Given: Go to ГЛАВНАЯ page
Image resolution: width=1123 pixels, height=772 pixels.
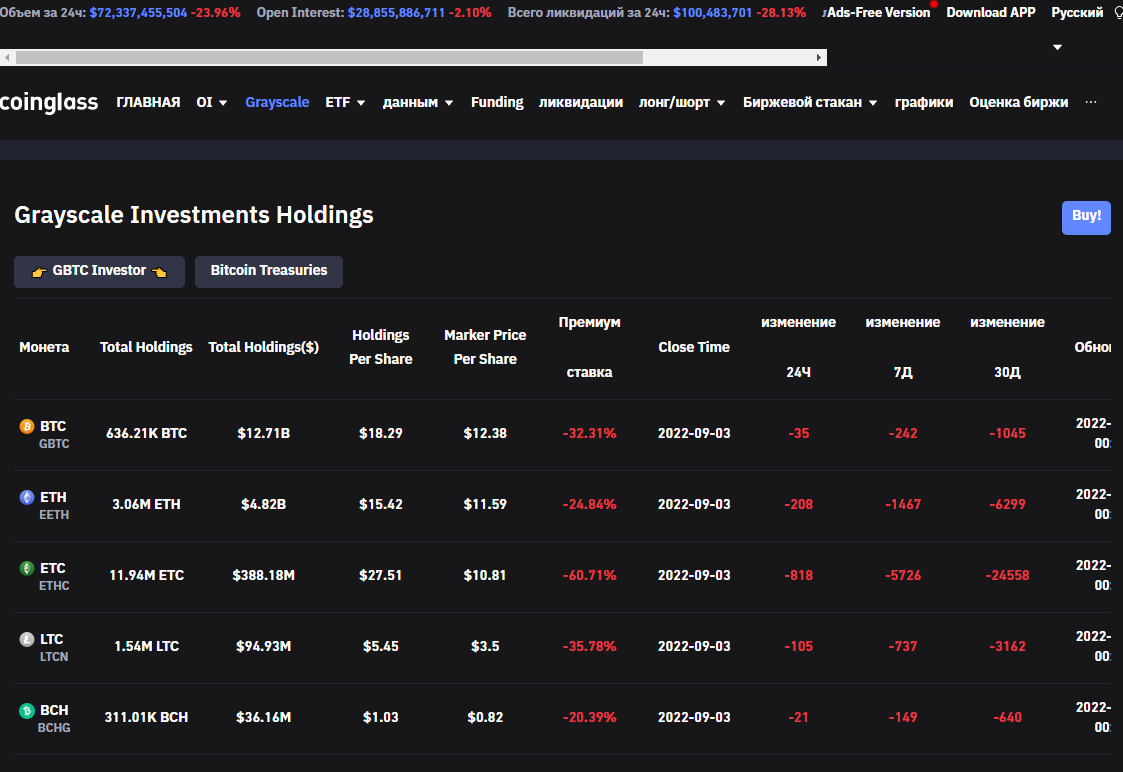Looking at the screenshot, I should (x=148, y=102).
